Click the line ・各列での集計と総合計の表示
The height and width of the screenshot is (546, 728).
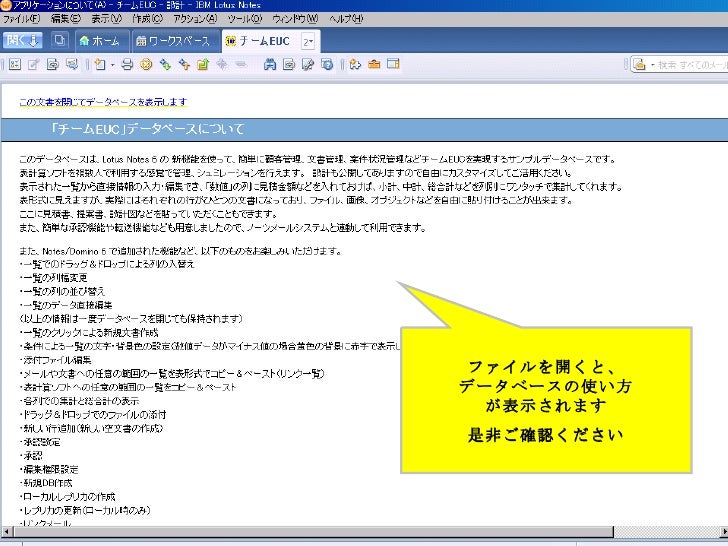pos(79,401)
